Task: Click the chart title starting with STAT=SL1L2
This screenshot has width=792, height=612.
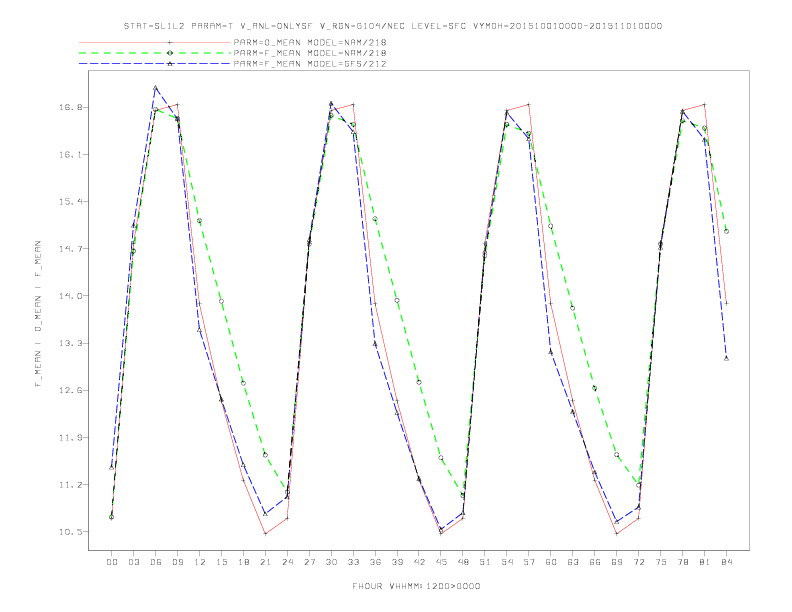Action: [392, 26]
